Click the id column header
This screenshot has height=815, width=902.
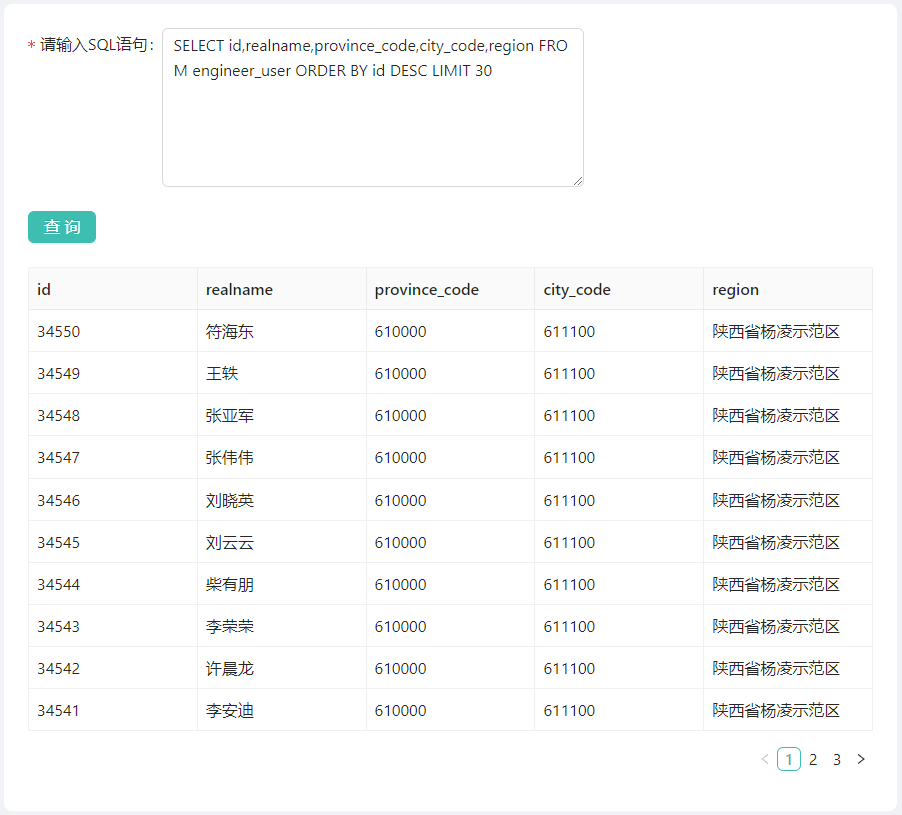pos(113,289)
